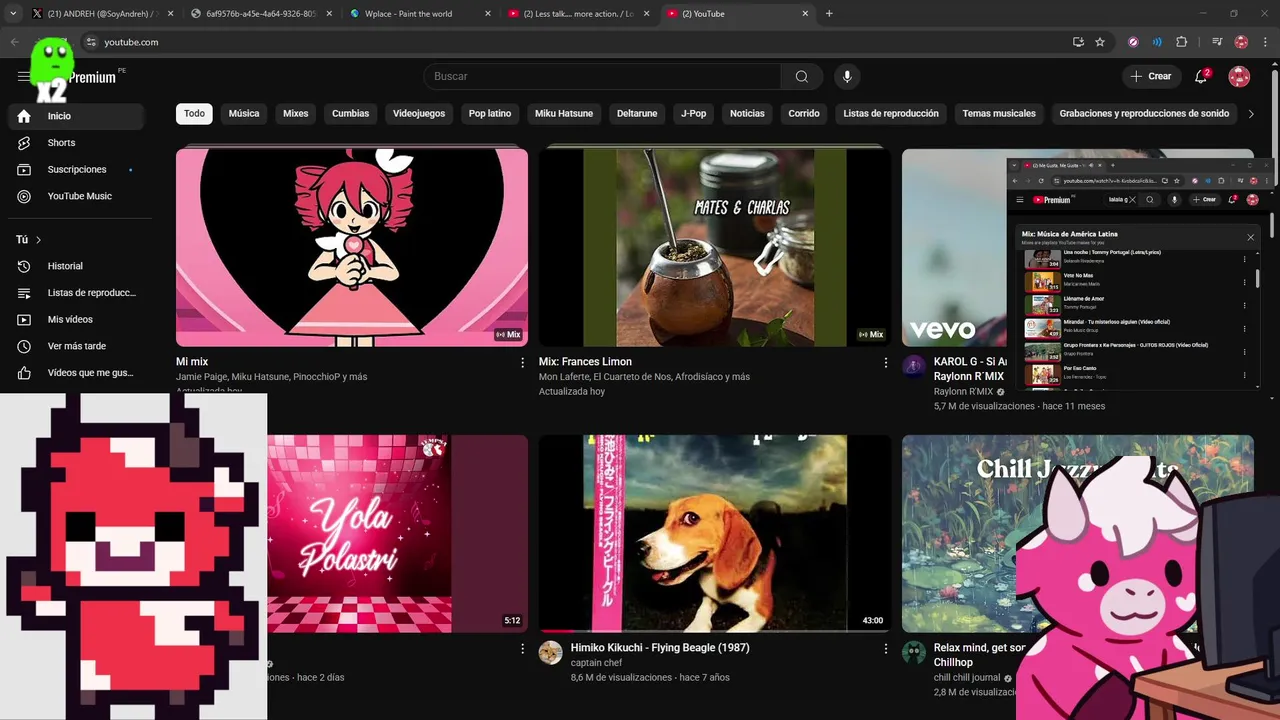Image resolution: width=1280 pixels, height=720 pixels.
Task: Open Videos que me gustan in sidebar
Action: coord(76,373)
